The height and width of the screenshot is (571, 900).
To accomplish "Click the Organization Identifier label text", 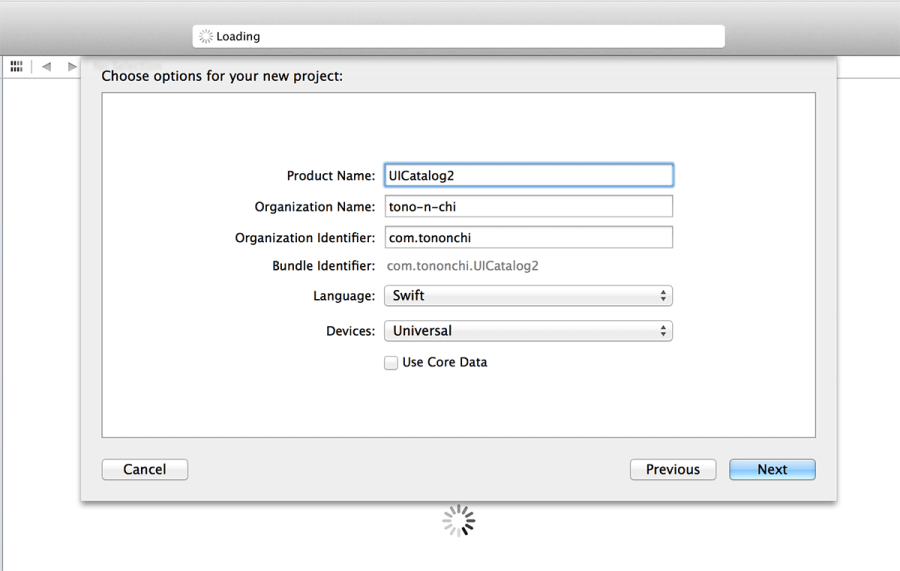I will click(x=305, y=238).
